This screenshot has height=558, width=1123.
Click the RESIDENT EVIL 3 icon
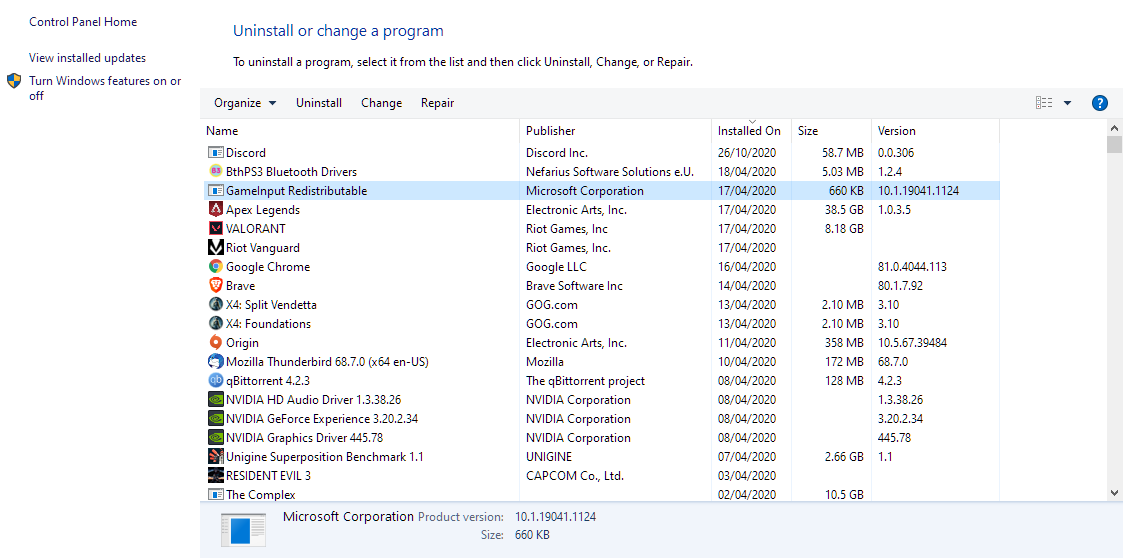click(x=216, y=476)
